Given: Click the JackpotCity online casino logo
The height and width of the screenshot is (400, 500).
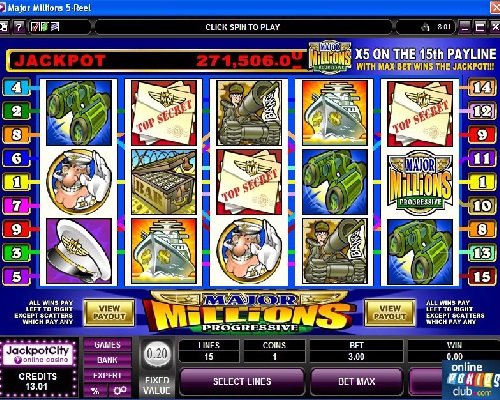Looking at the screenshot, I should (x=38, y=354).
